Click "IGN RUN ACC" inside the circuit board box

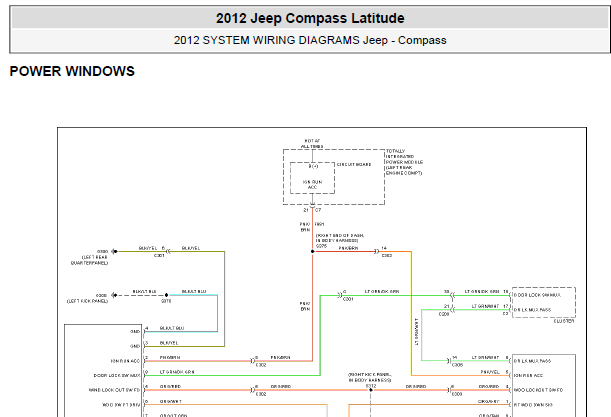click(313, 184)
